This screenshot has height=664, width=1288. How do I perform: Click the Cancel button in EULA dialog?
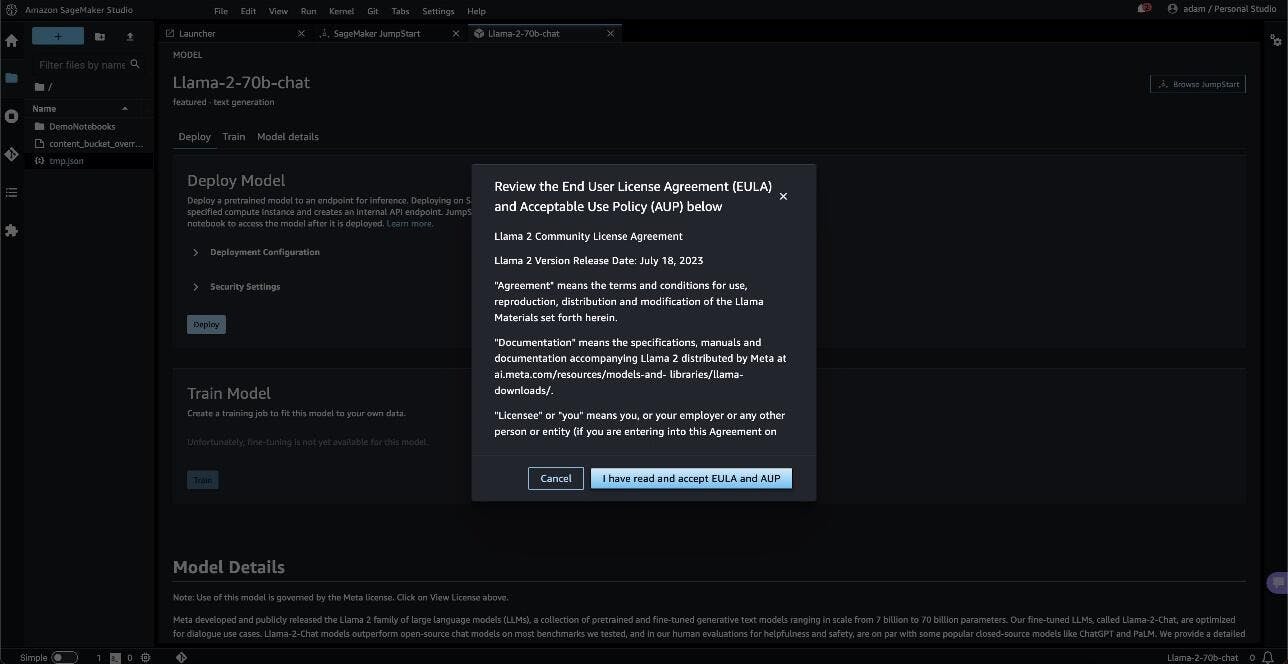click(556, 478)
